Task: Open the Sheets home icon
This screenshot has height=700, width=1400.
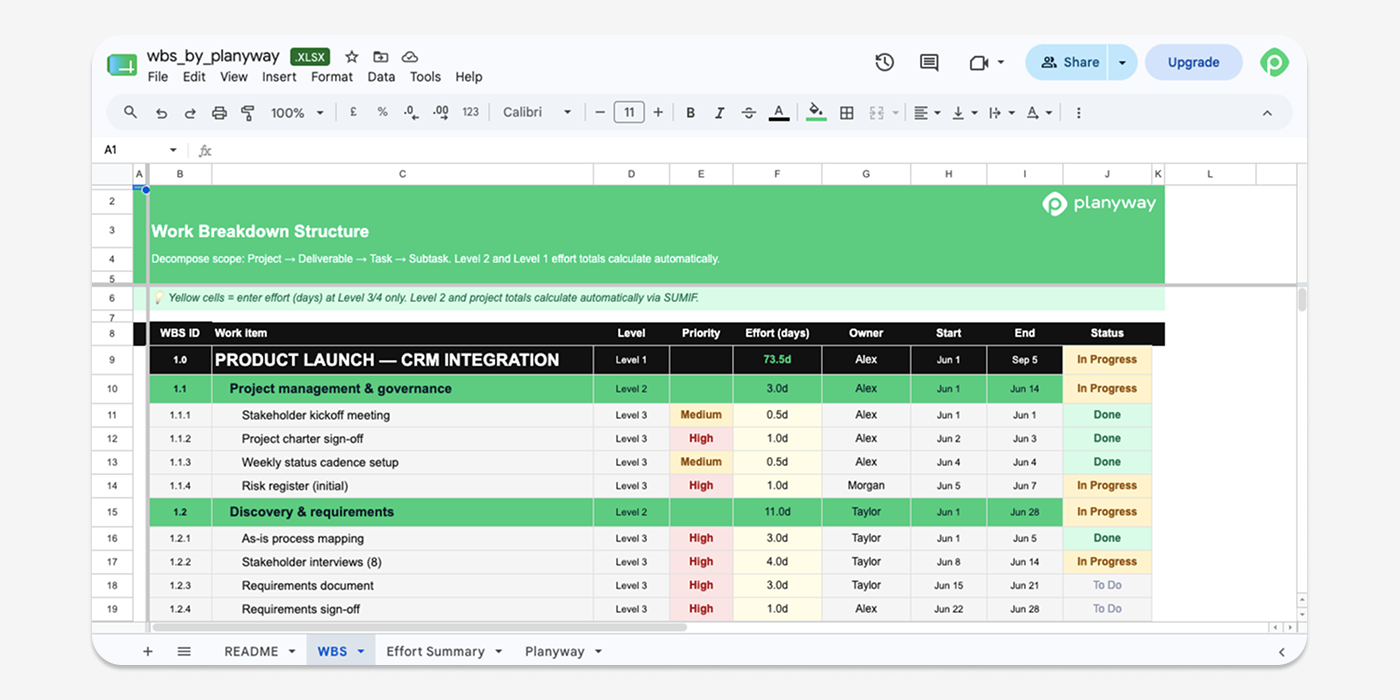Action: tap(122, 64)
